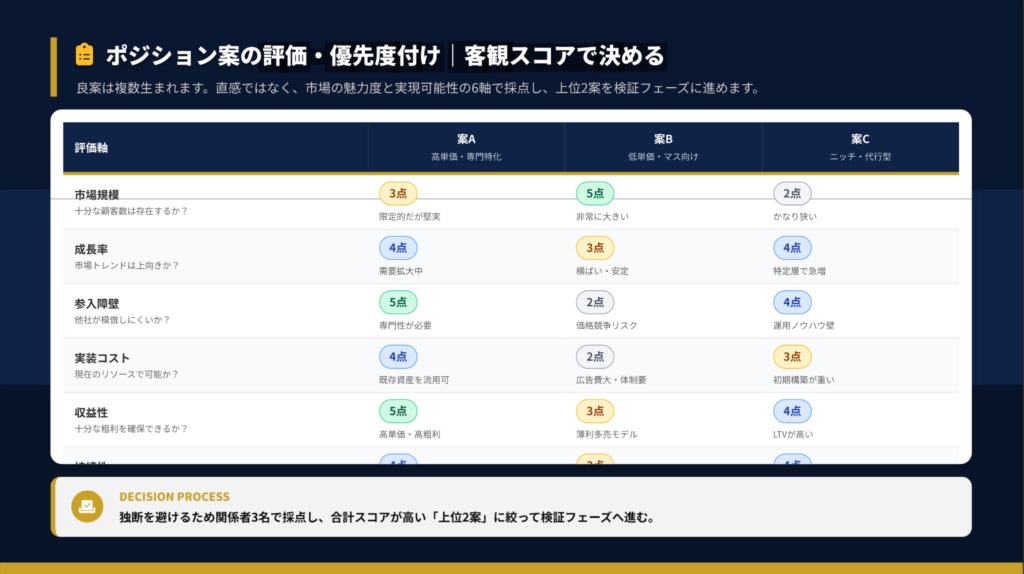Click the 2点 badge labeled 価格競争リスク
Screen dimensions: 1024x574
point(595,302)
